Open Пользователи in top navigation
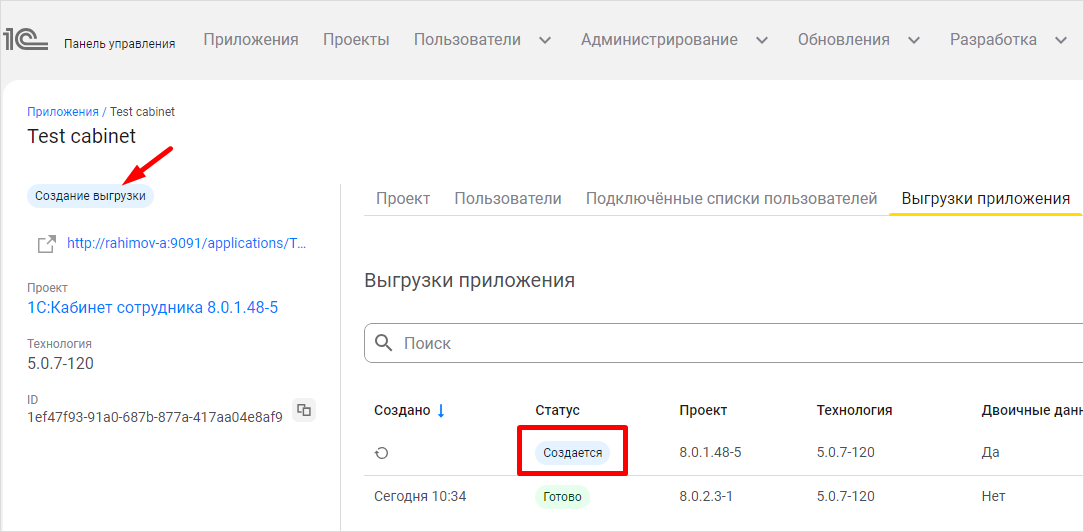This screenshot has width=1084, height=532. (467, 40)
